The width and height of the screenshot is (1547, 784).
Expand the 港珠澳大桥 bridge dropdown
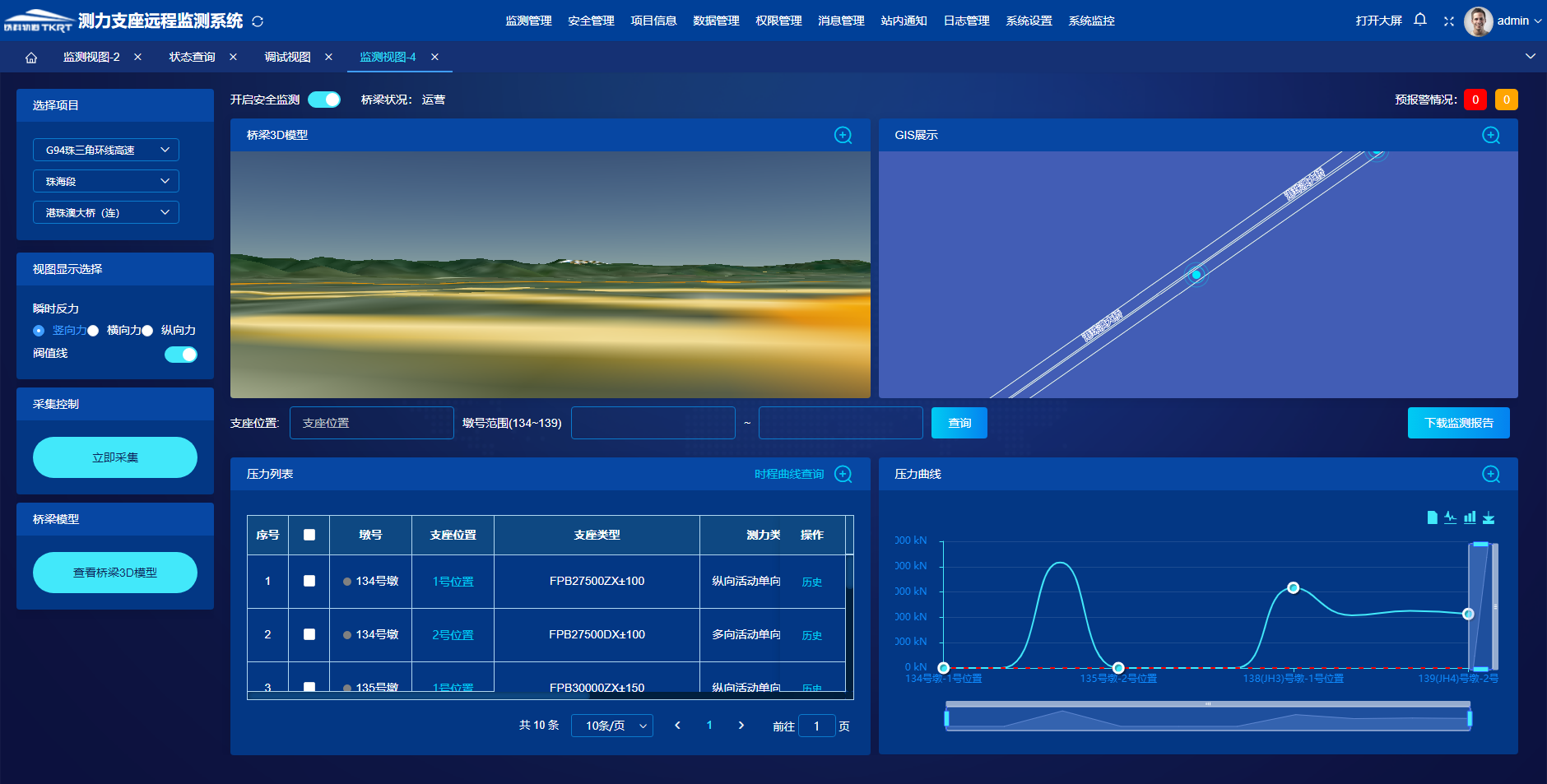(x=106, y=212)
